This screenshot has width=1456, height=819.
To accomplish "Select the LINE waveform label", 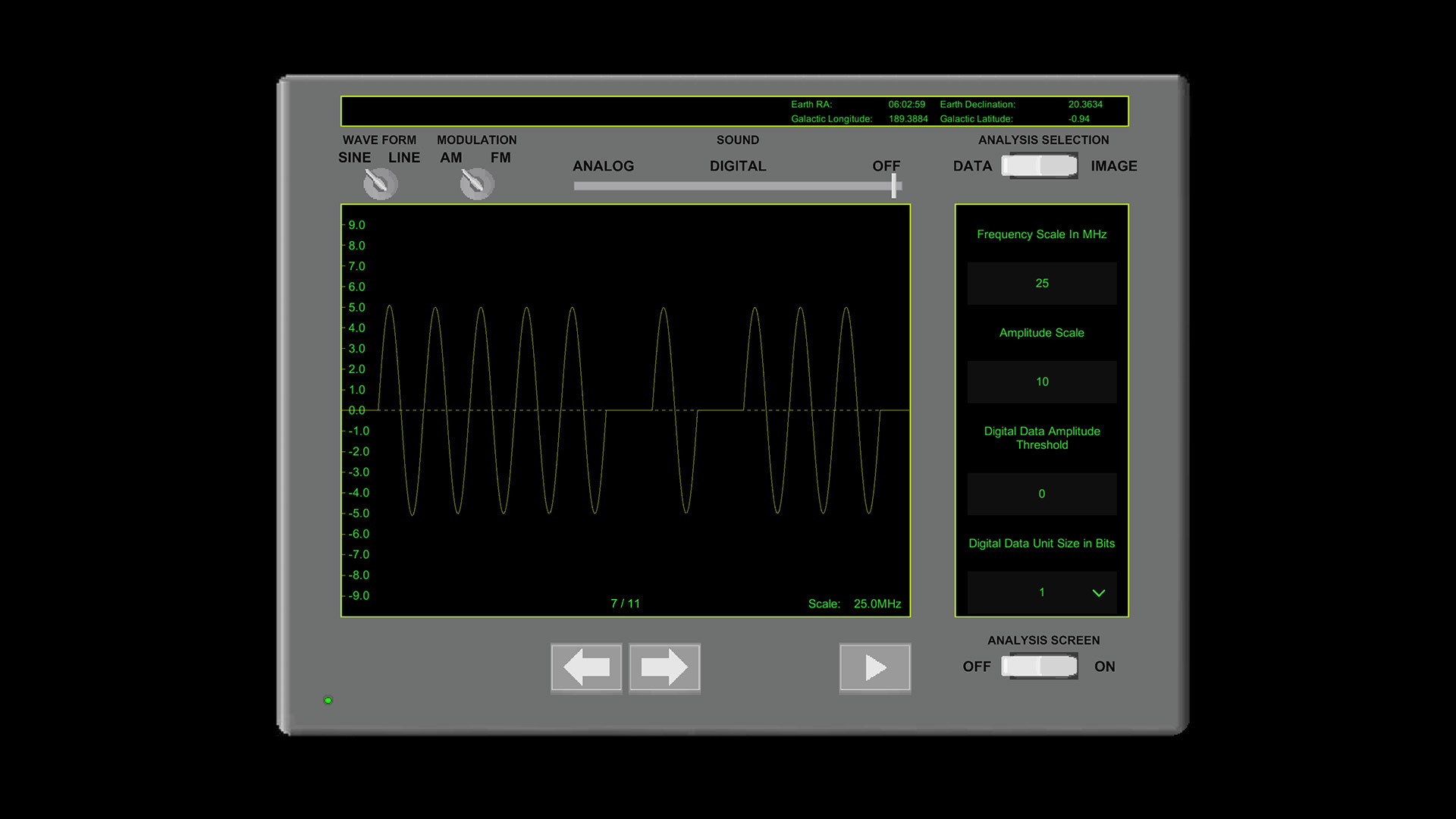I will pos(405,157).
